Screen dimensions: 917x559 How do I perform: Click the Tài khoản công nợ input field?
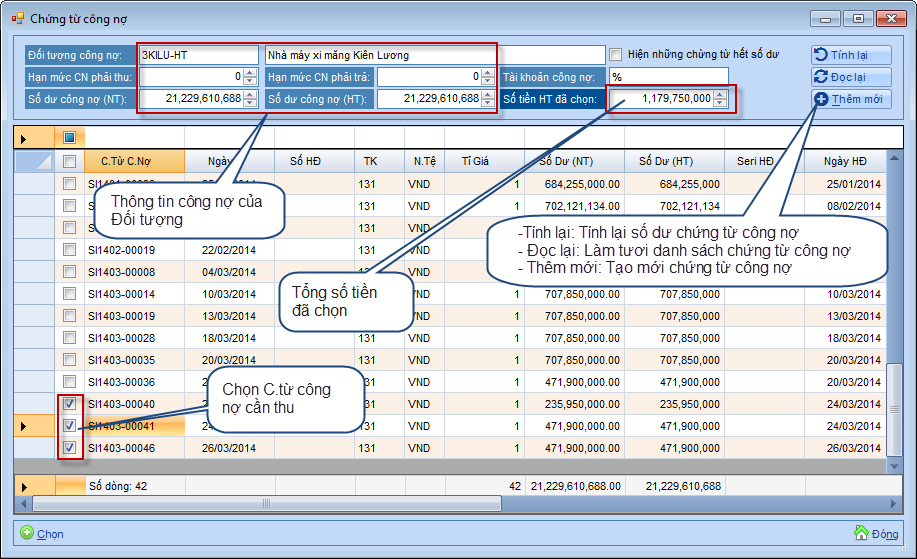pyautogui.click(x=667, y=77)
